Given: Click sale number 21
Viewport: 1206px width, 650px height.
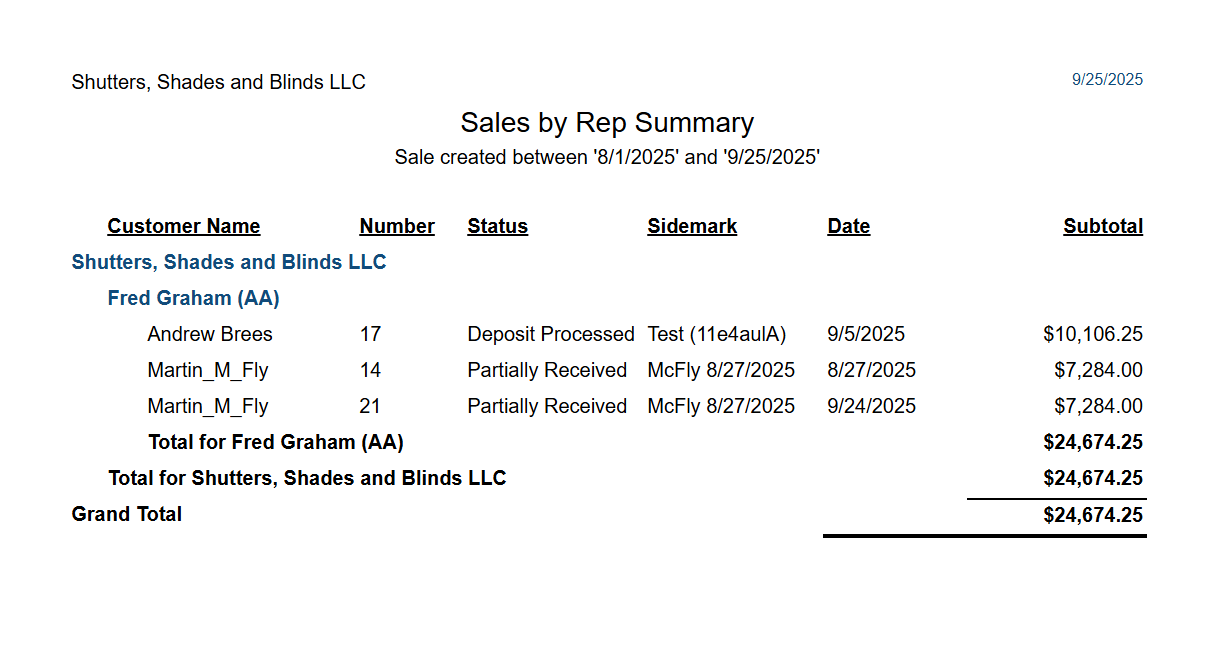Looking at the screenshot, I should coord(370,406).
